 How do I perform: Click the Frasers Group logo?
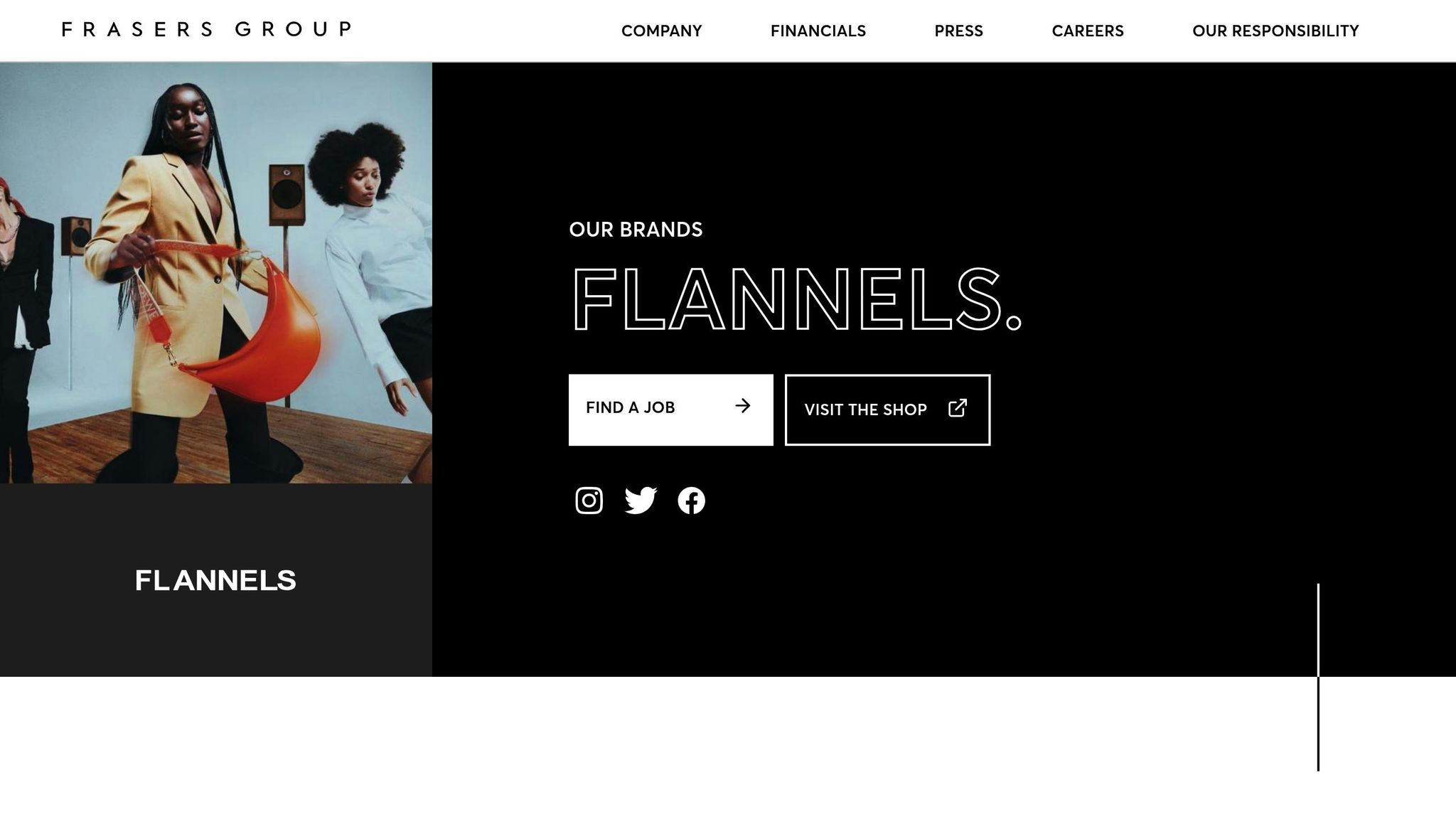[206, 29]
